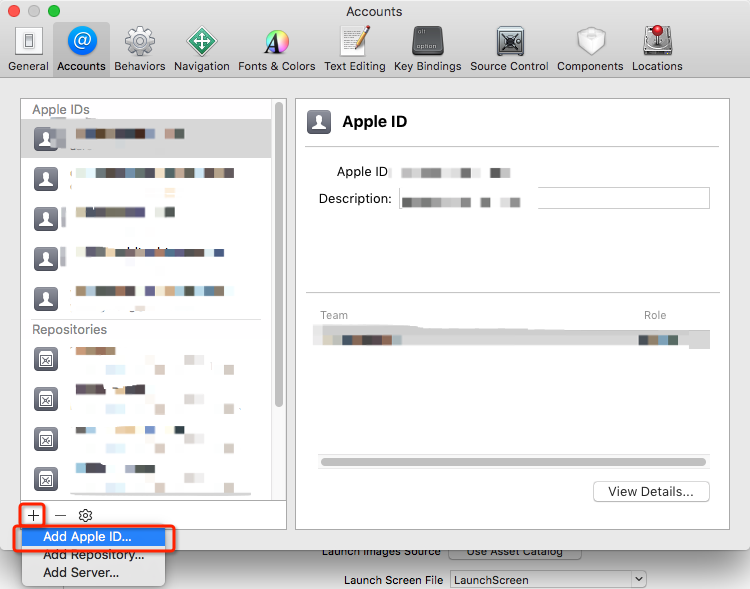750x589 pixels.
Task: Choose Add Repository… from the popup menu
Action: pos(93,555)
